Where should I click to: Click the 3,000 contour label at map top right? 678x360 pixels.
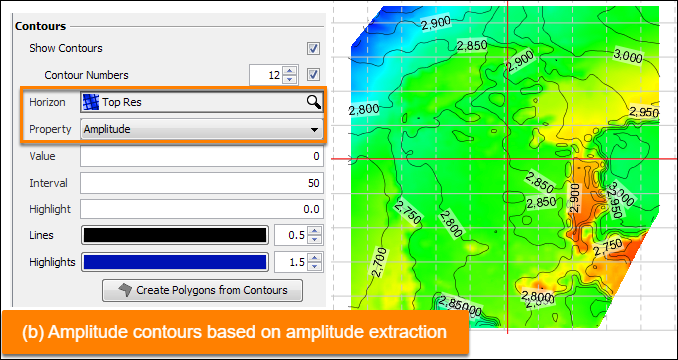[x=627, y=57]
